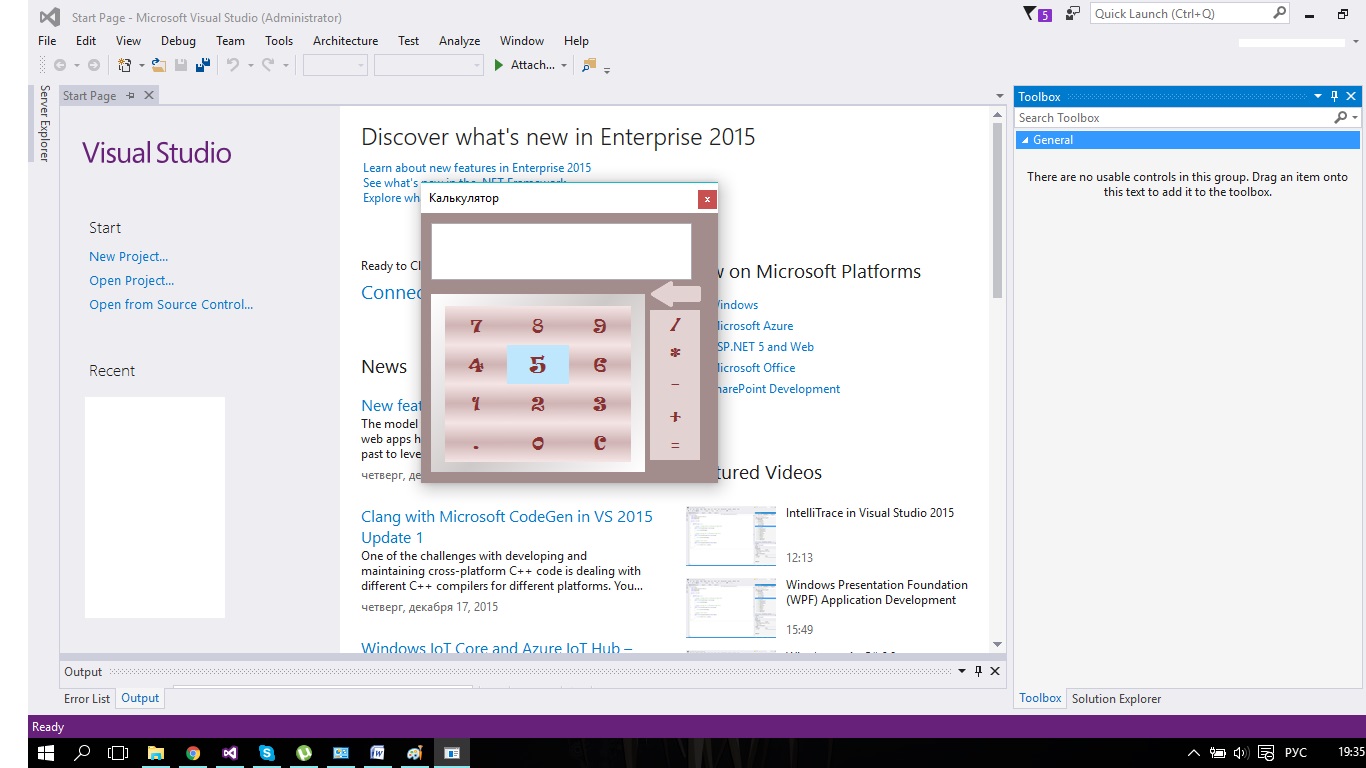Click the calculator plus button

(x=675, y=416)
